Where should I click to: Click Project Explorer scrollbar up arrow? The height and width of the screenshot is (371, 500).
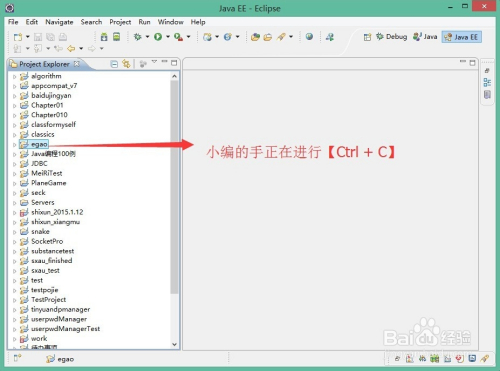pyautogui.click(x=174, y=76)
